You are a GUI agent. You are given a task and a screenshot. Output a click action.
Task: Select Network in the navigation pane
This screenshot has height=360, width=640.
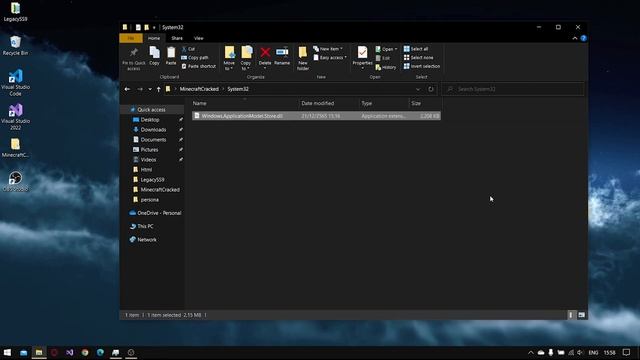(x=147, y=240)
